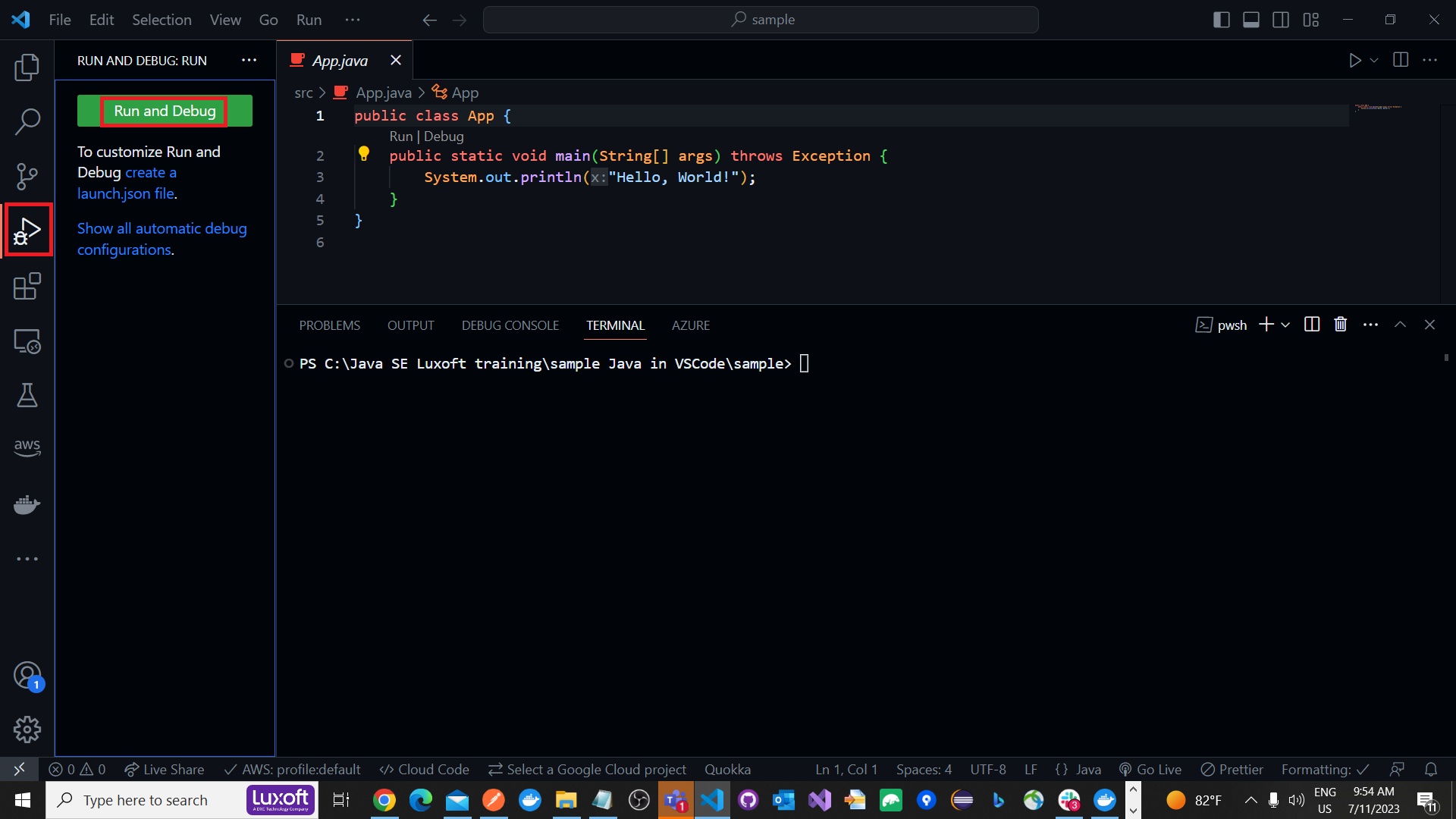This screenshot has width=1456, height=819.
Task: Click the sample command center search box
Action: pos(761,20)
